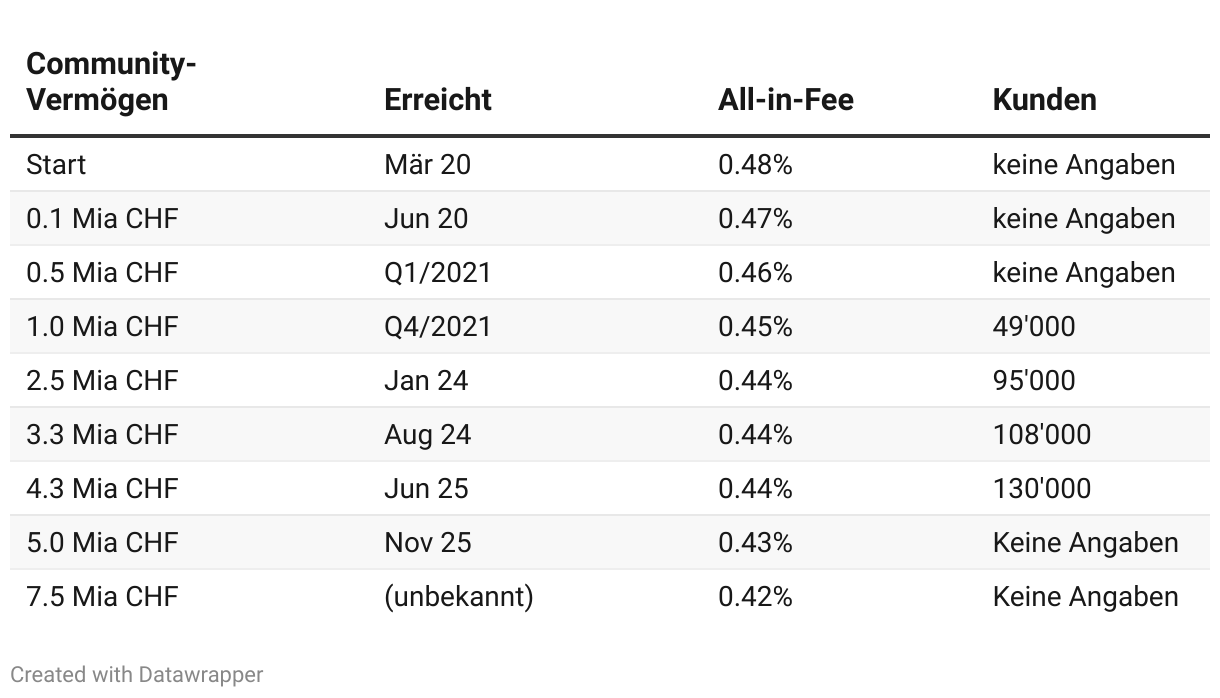Click the Q1/2021 date cell
The width and height of the screenshot is (1220, 698).
click(x=437, y=273)
